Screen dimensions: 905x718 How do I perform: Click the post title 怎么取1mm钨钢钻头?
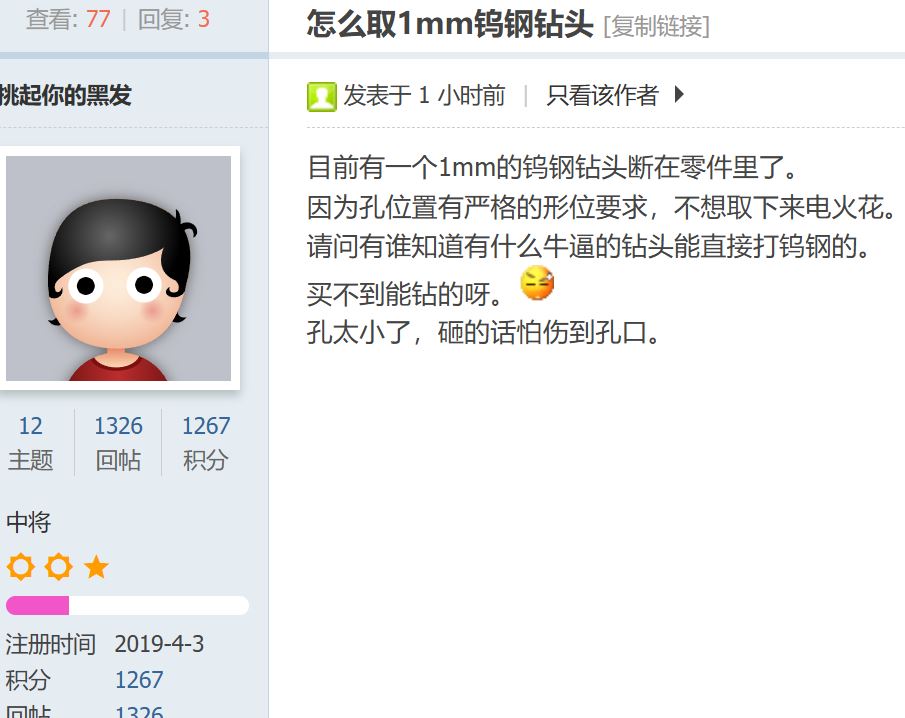(x=450, y=24)
